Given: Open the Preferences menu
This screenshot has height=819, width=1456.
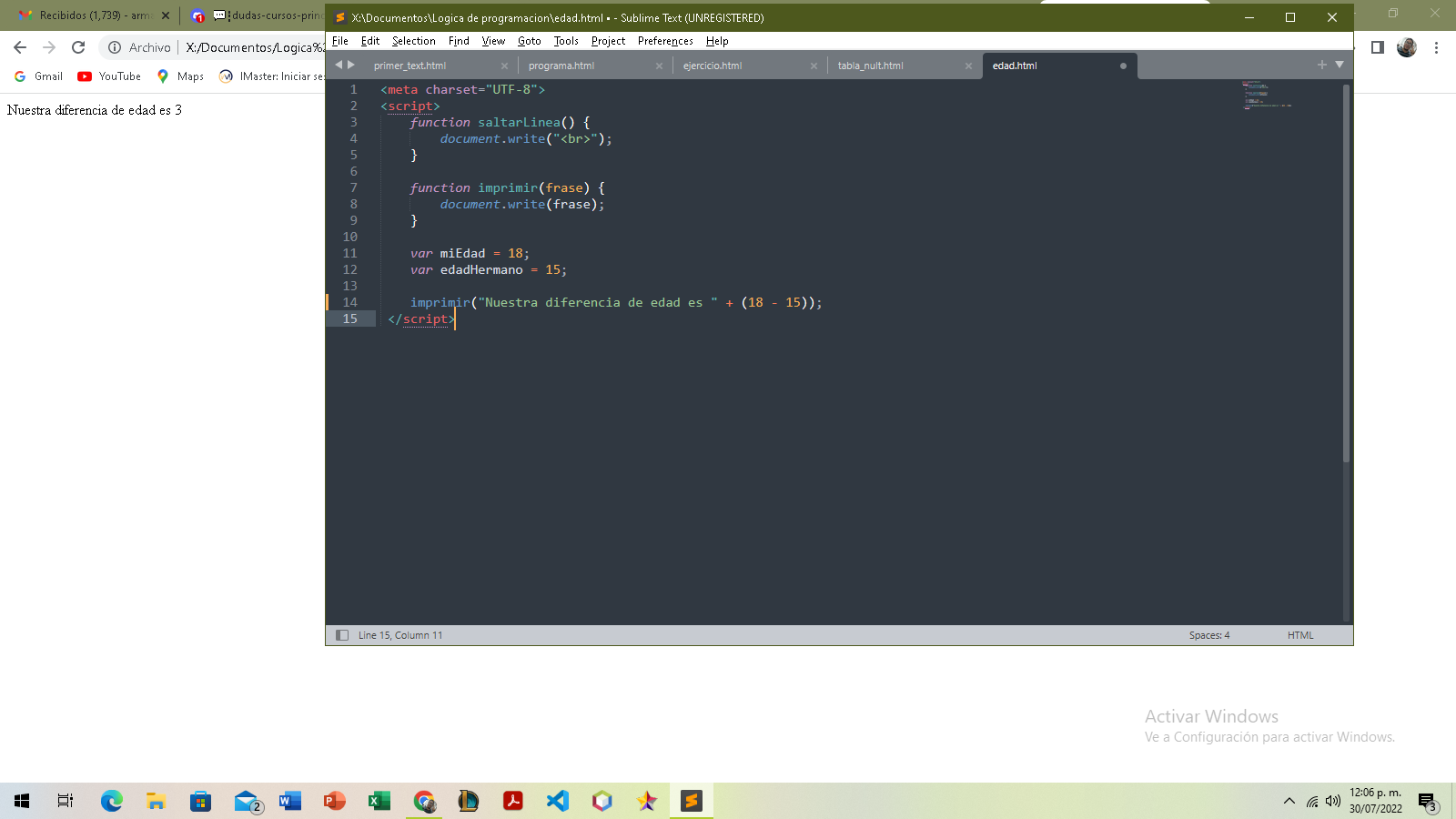Looking at the screenshot, I should tap(665, 41).
